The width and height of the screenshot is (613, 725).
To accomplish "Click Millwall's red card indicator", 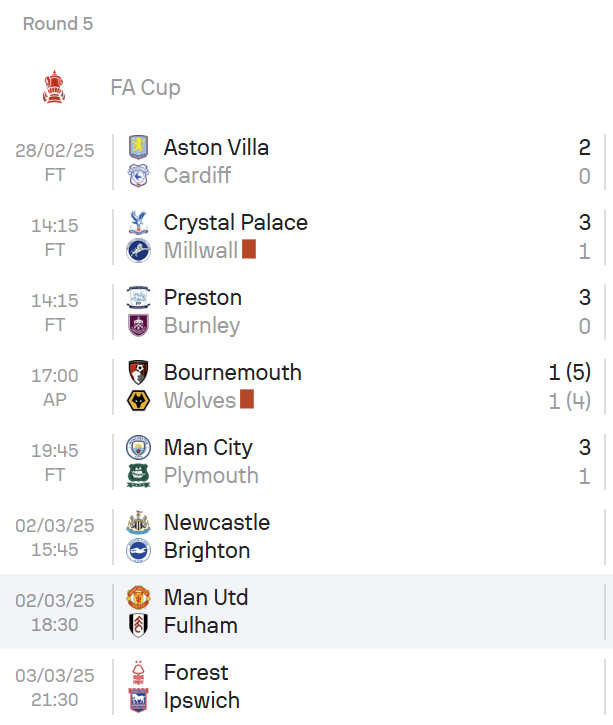I will click(x=249, y=249).
